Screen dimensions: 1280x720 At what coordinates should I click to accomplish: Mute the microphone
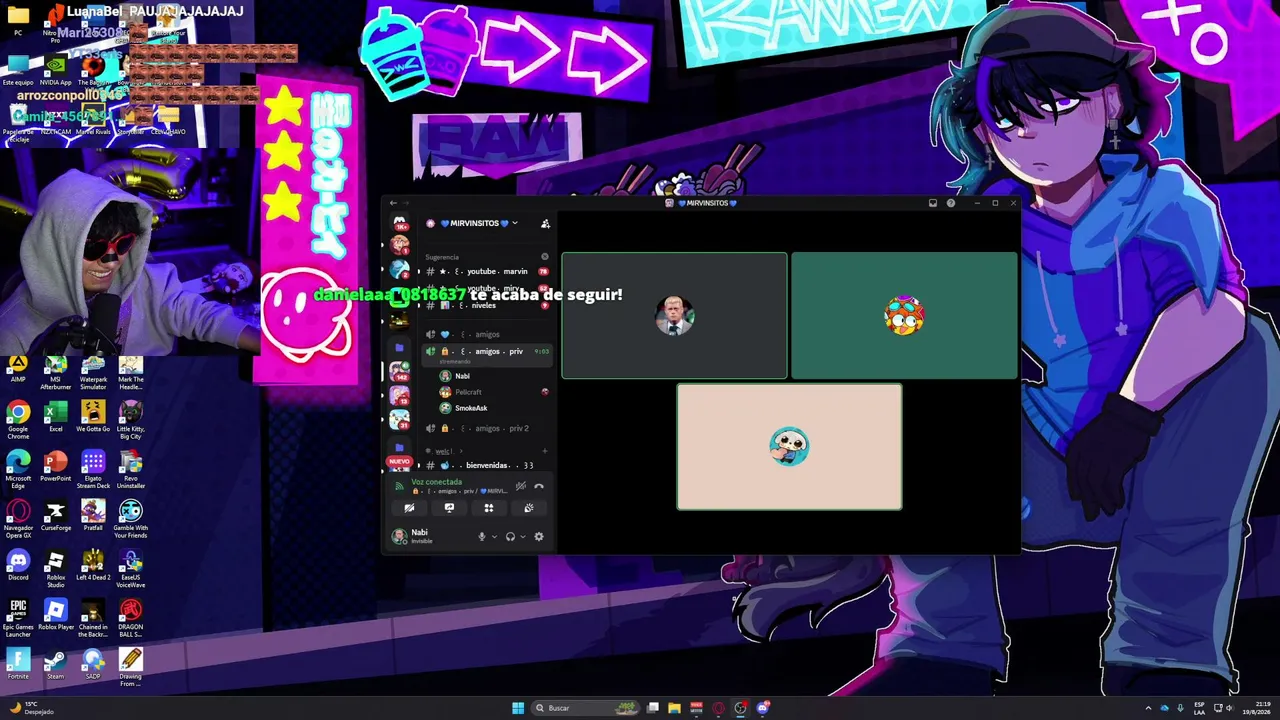point(481,537)
